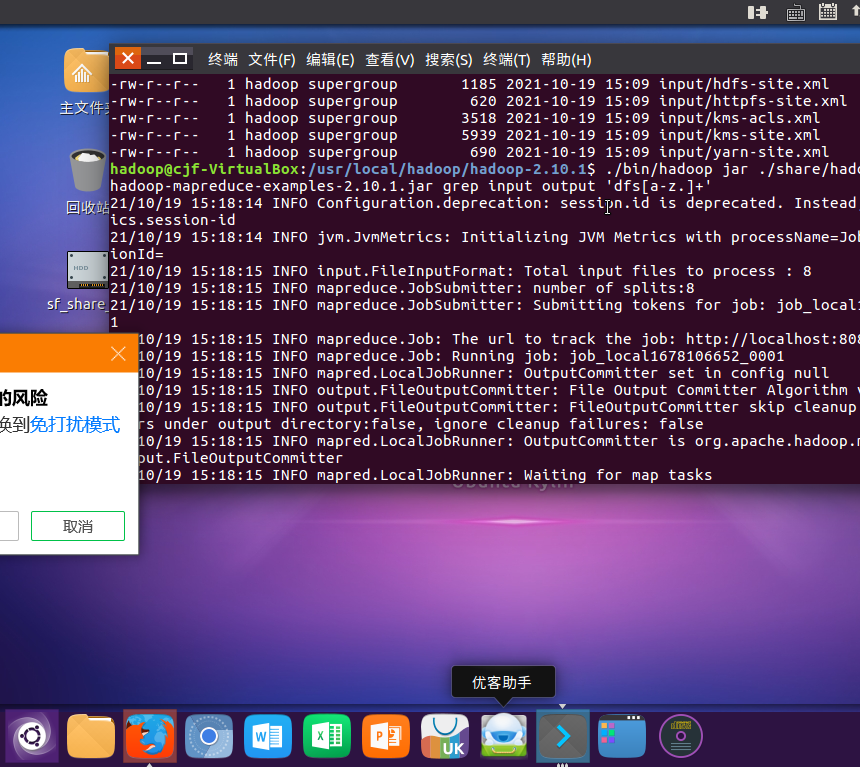Click the input/httpfs-site.xml line

coord(478,101)
